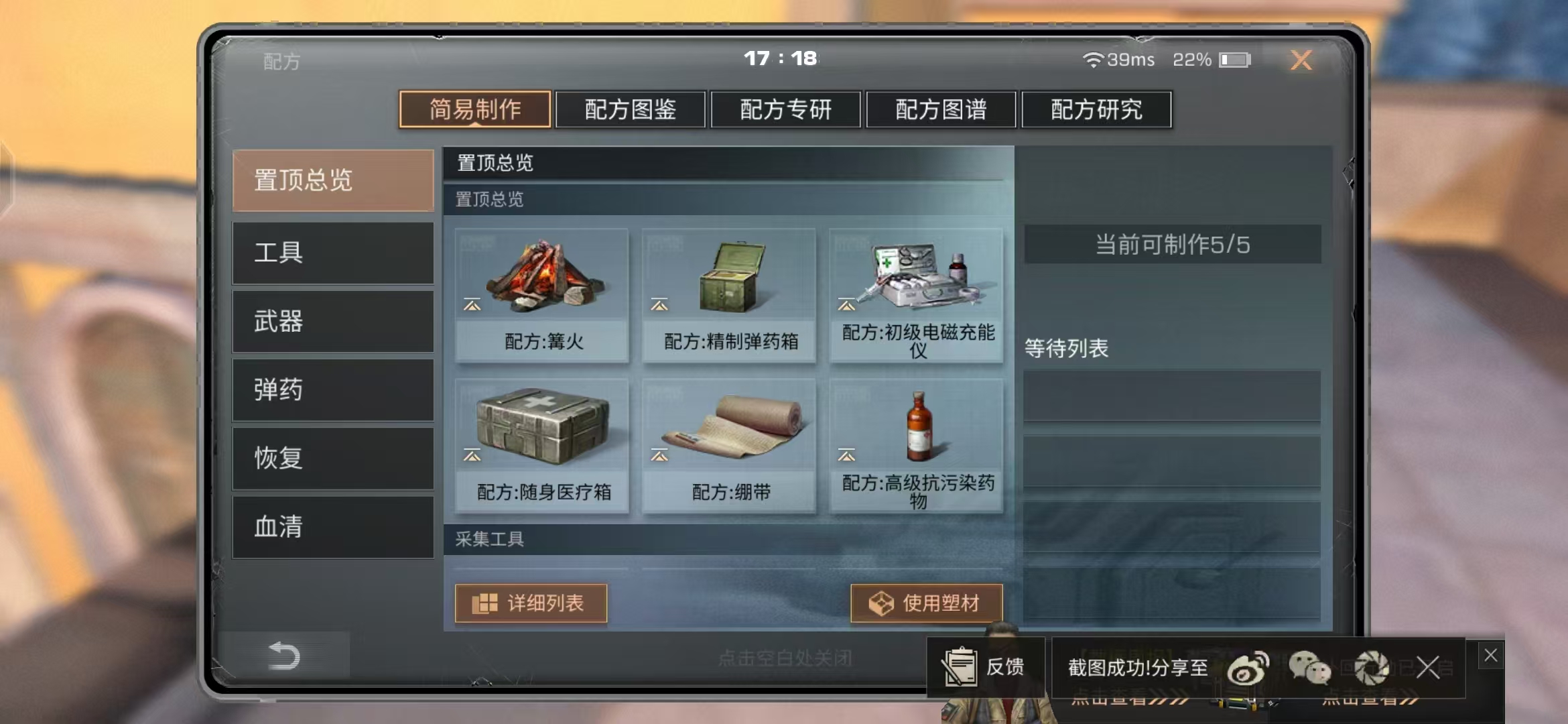Click the 使用塑材 button

(926, 603)
